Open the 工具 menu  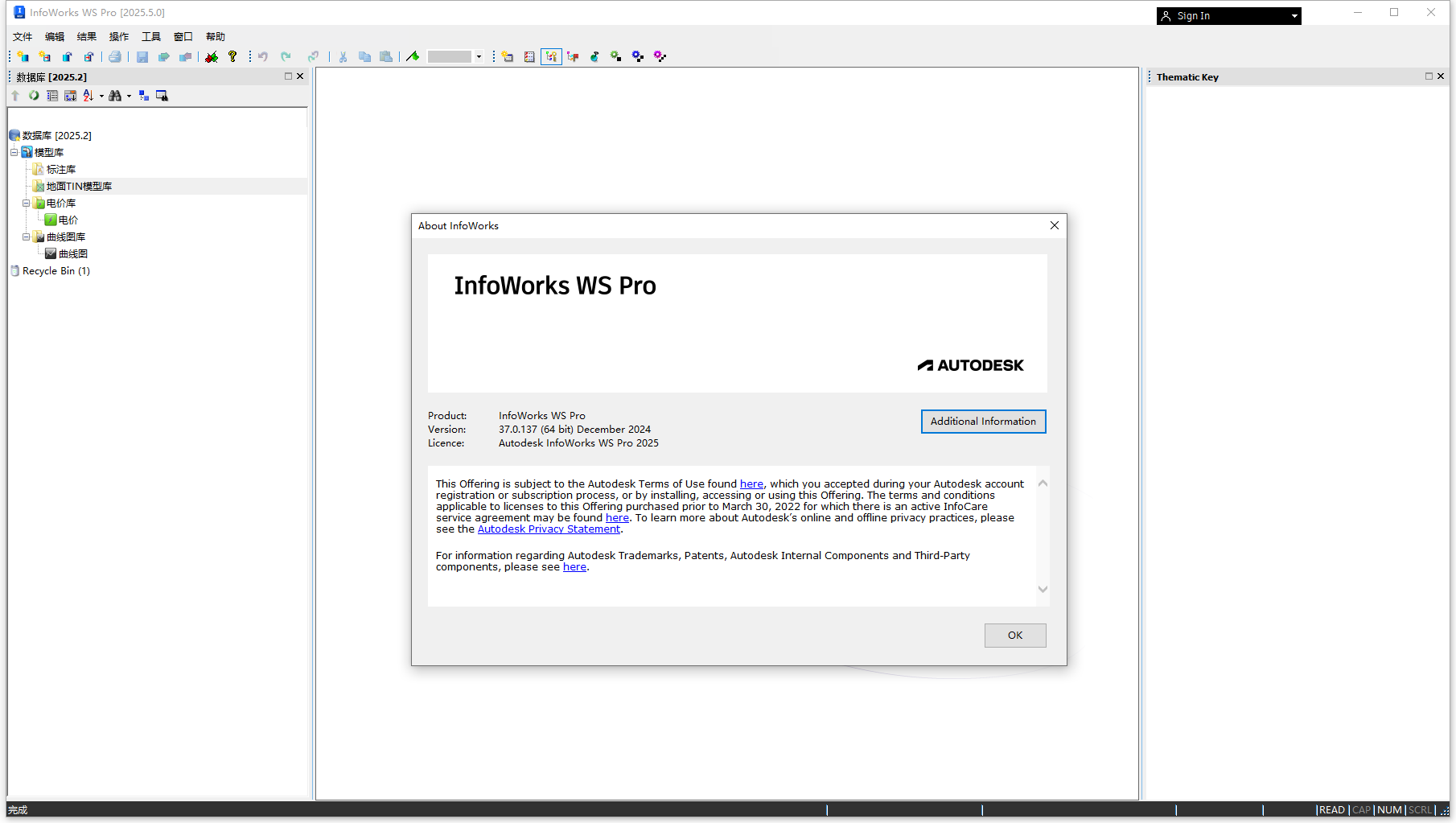(x=151, y=37)
